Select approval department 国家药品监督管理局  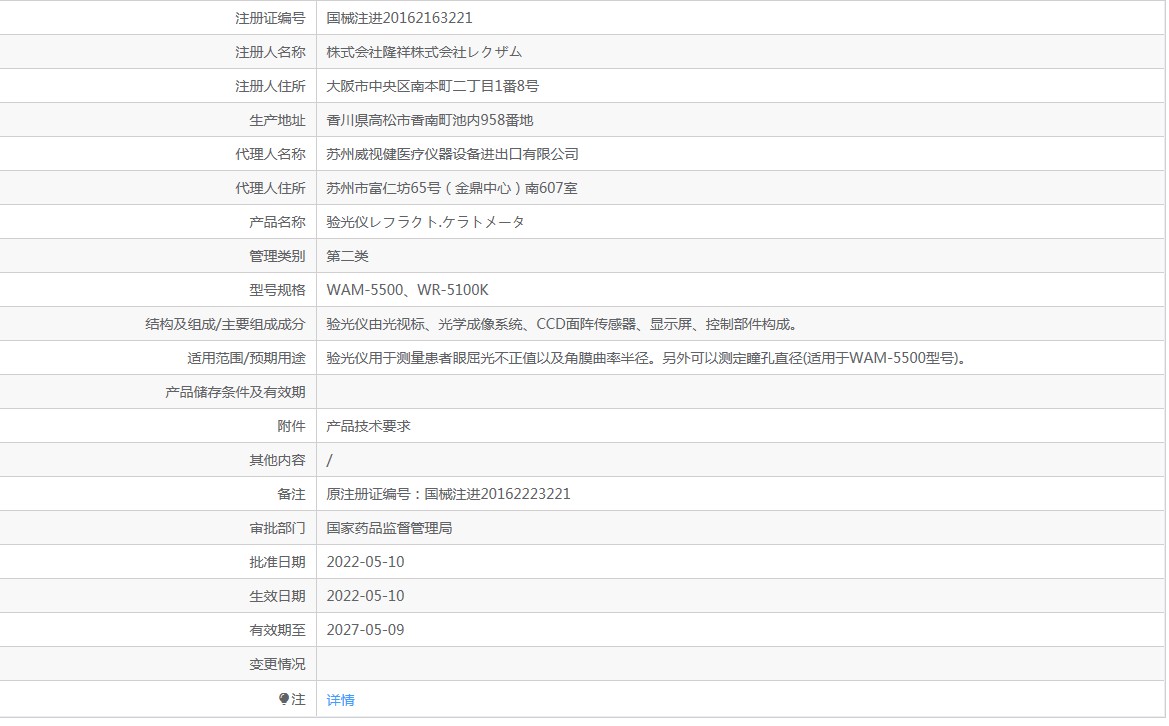coord(389,528)
